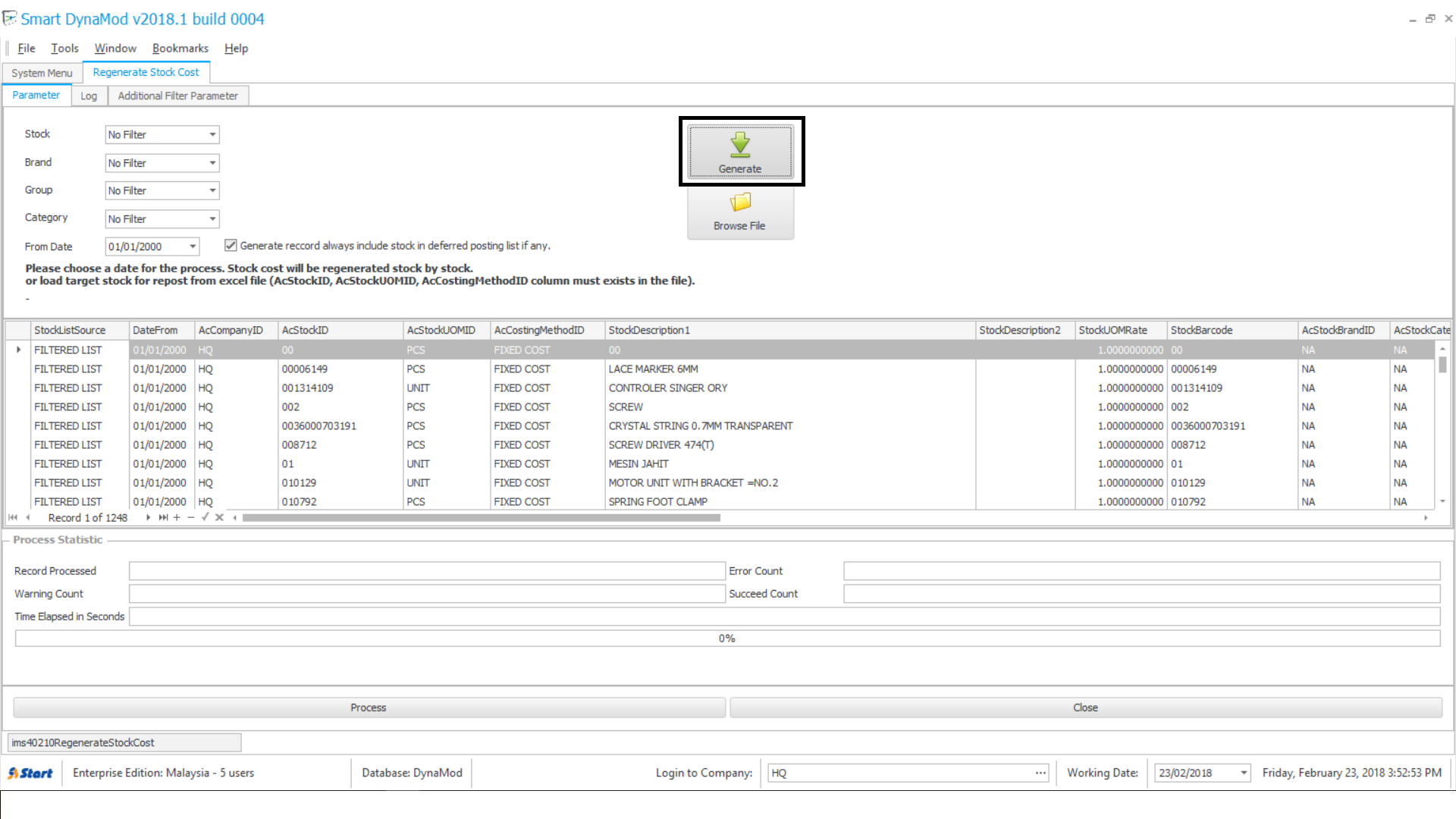Go to next record in navigator
This screenshot has width=1456, height=819.
click(x=148, y=518)
